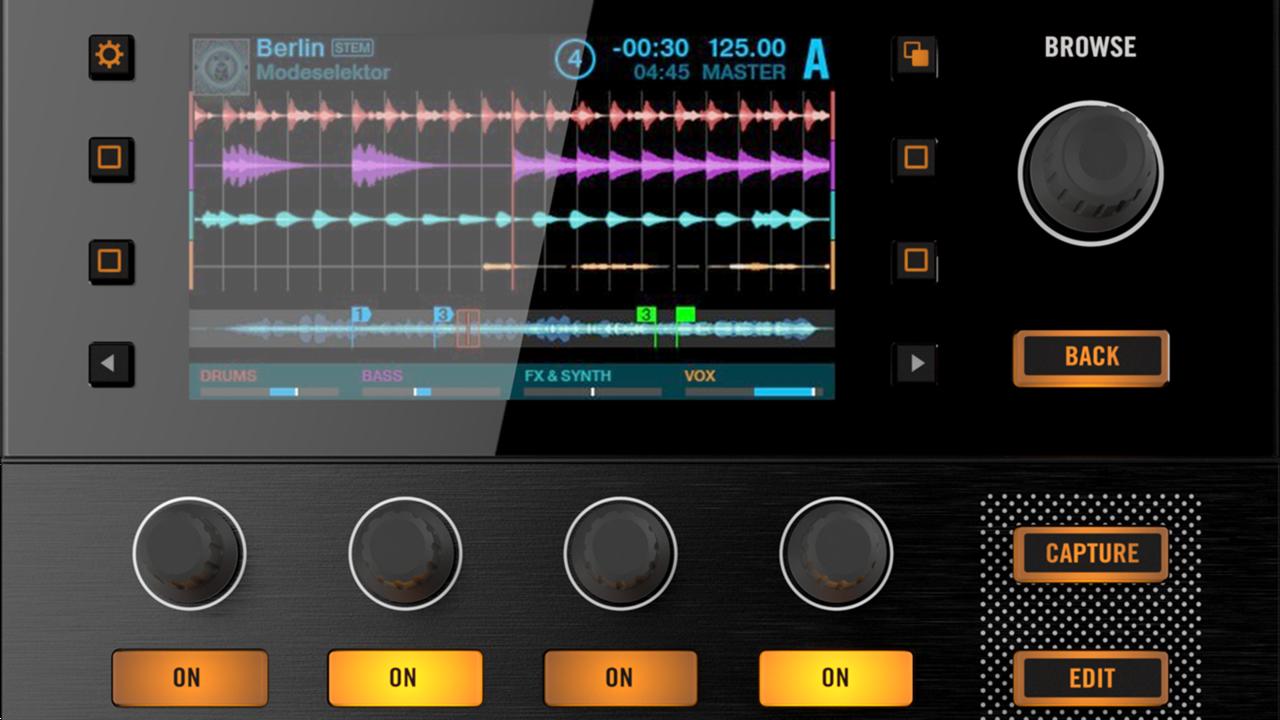Click the FX & SYNTH stem volume bar

click(x=593, y=392)
